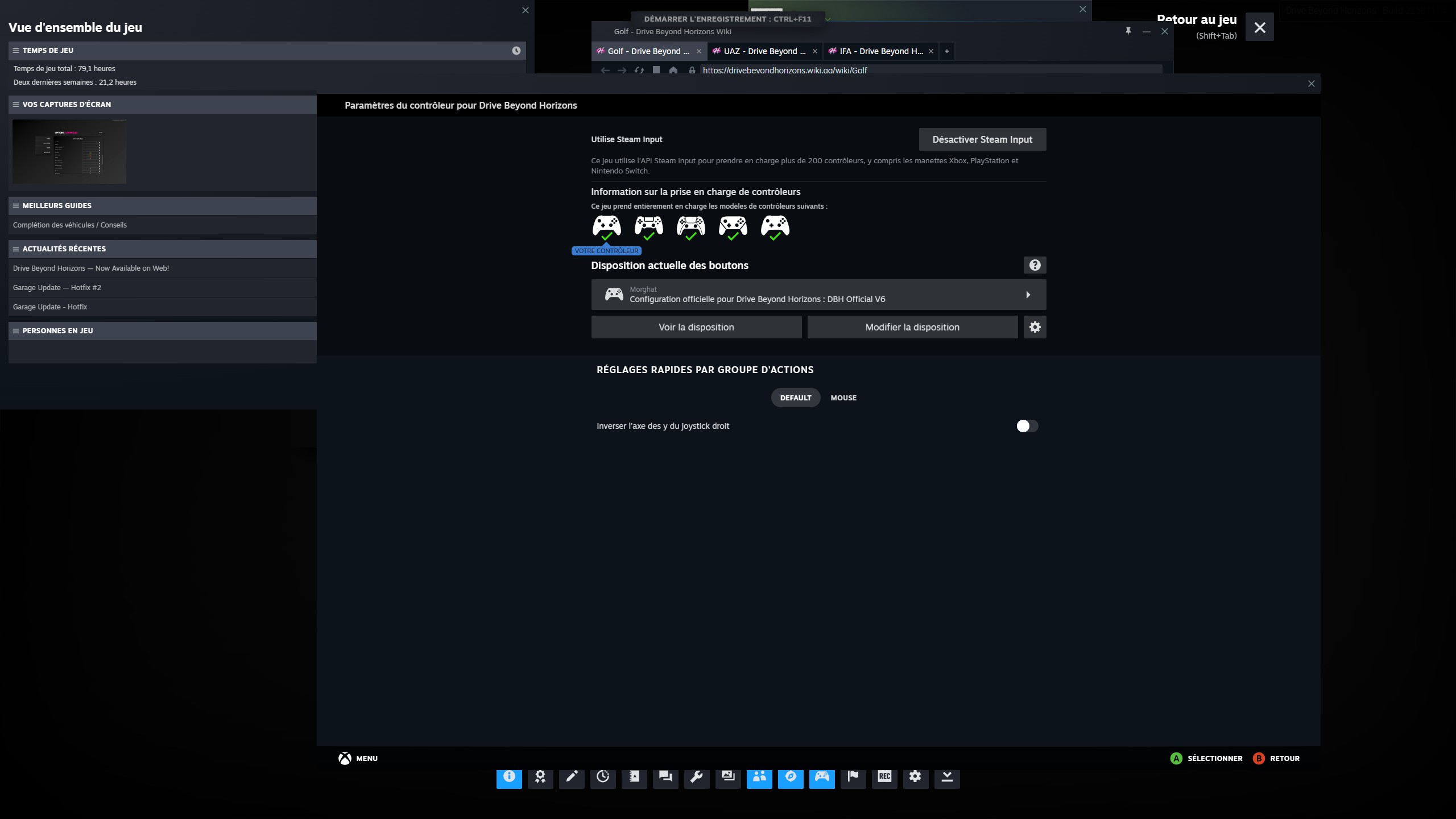The width and height of the screenshot is (1456, 819).
Task: Open overlay settings gear in bottom toolbar
Action: pos(916,777)
